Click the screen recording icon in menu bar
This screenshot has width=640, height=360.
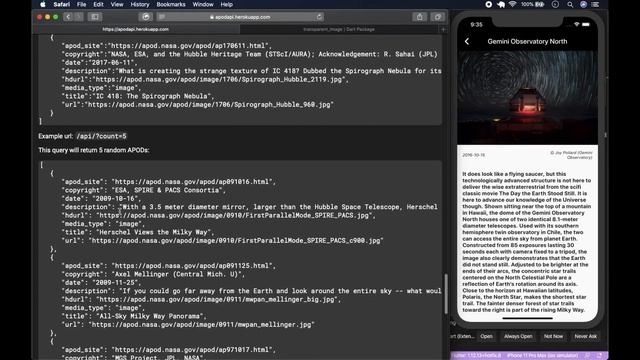(489, 4)
